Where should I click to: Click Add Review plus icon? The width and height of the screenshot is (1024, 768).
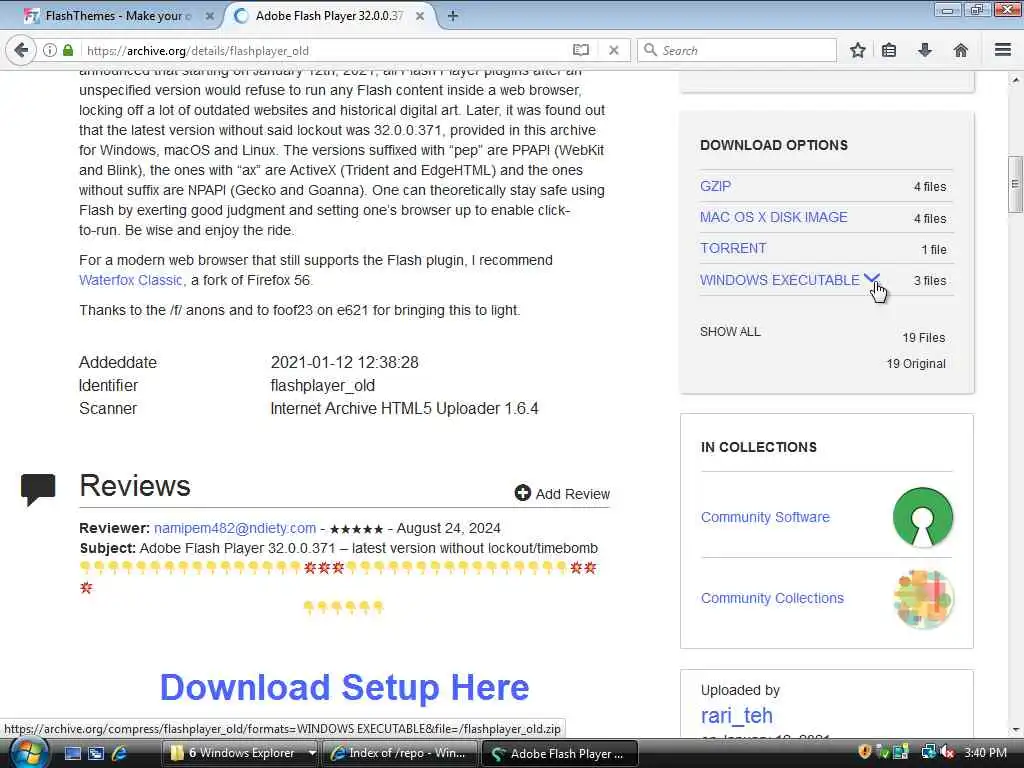[x=522, y=493]
